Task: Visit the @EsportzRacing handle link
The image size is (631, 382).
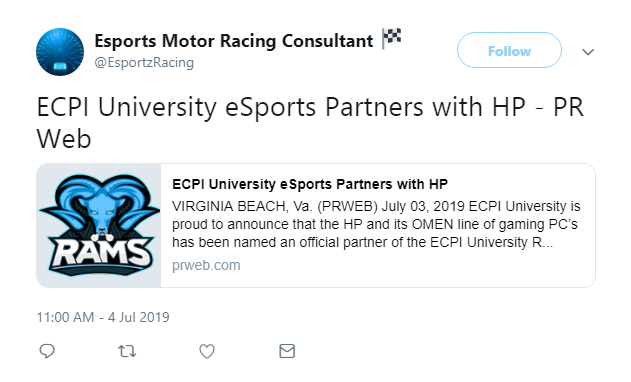Action: [x=144, y=63]
